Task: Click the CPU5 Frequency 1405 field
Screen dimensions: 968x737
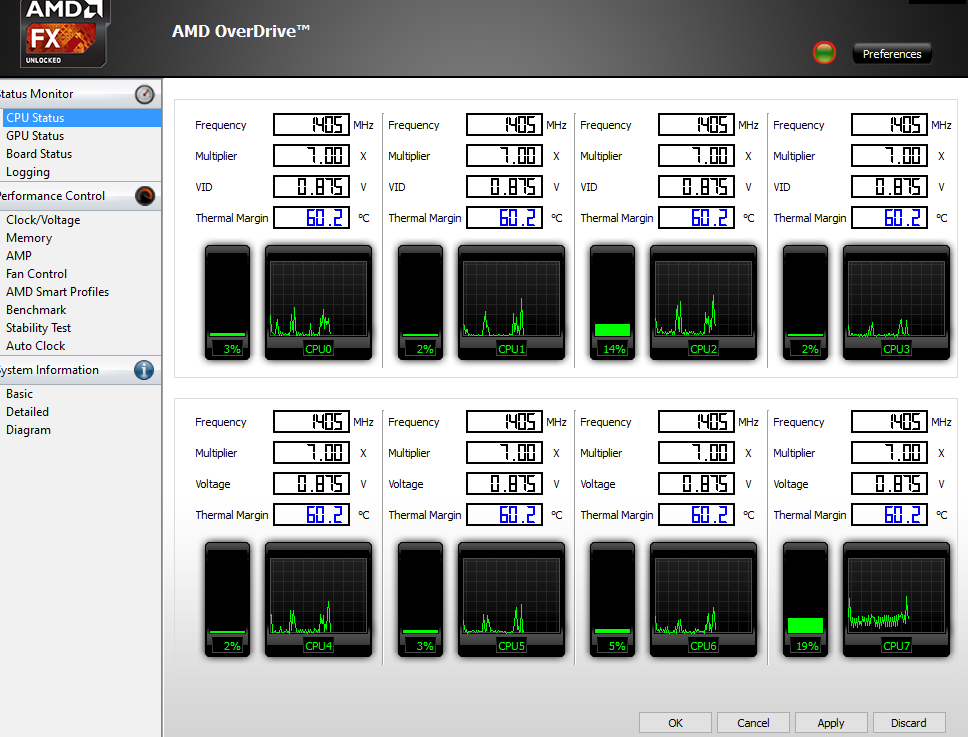Action: 504,422
